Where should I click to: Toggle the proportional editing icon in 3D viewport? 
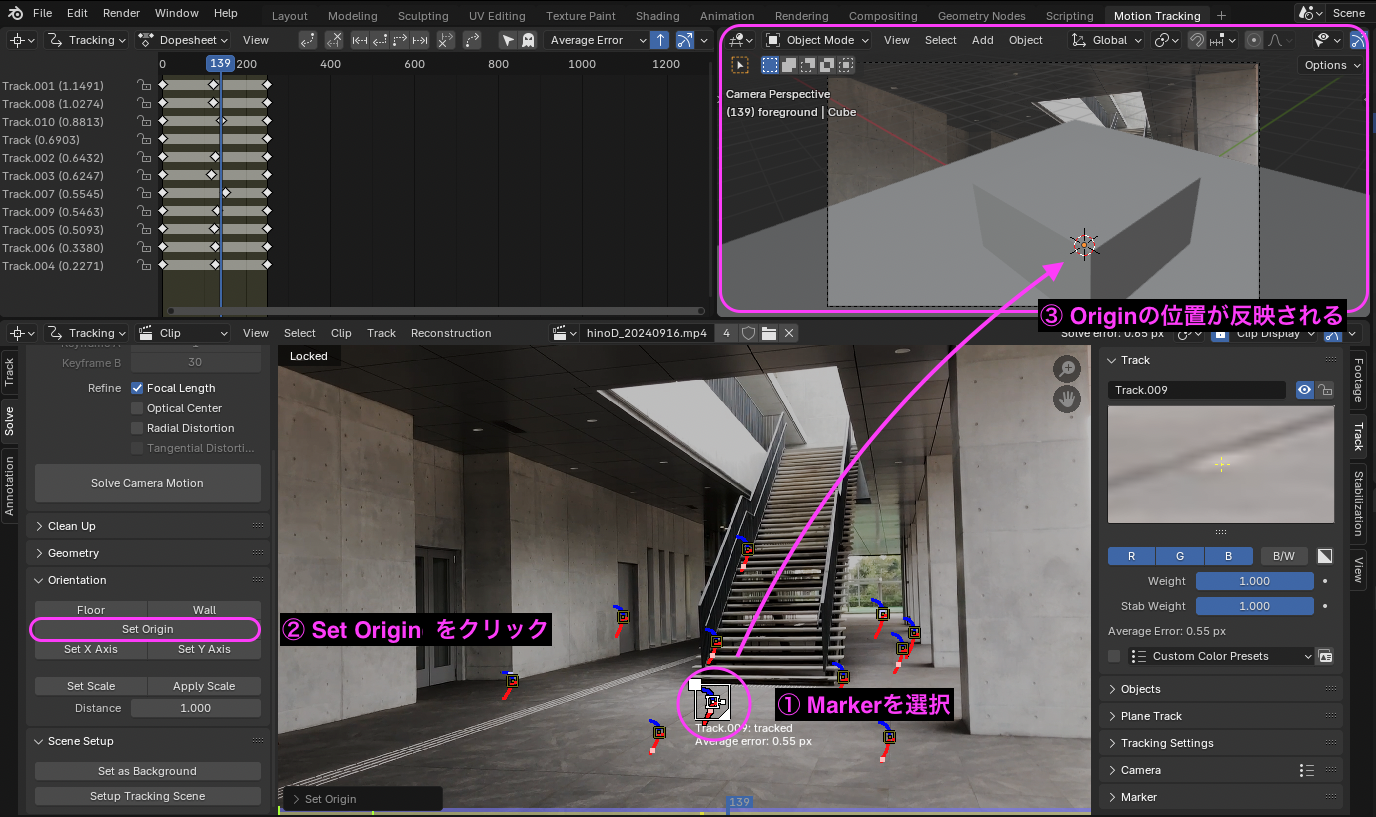click(1253, 40)
